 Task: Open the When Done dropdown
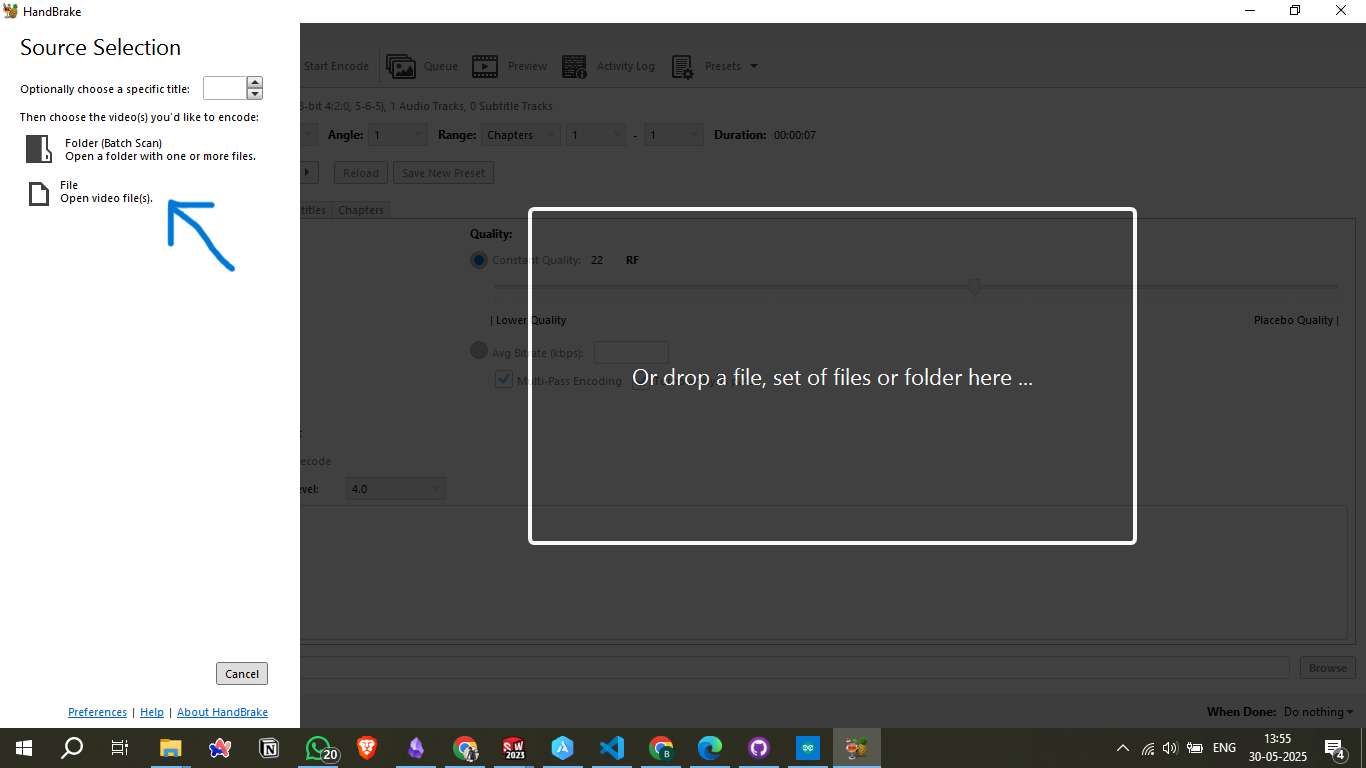point(1318,712)
